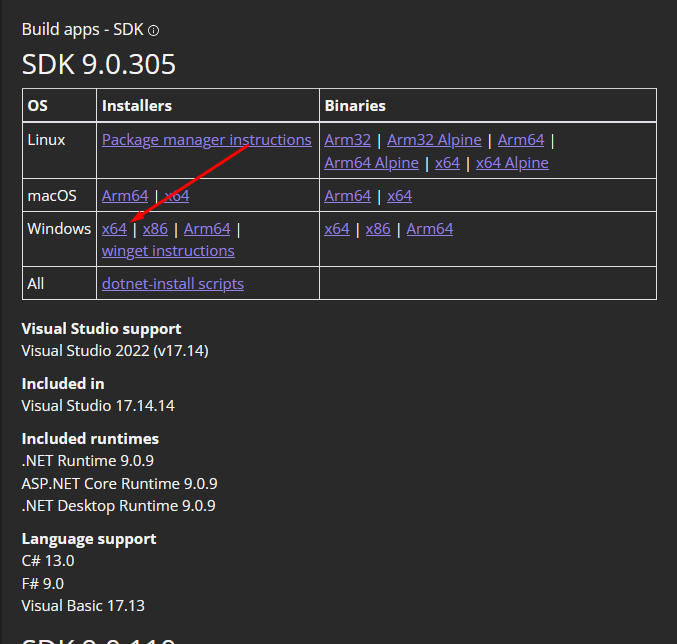Download the macOS x64 binaries
Image resolution: width=677 pixels, height=644 pixels.
click(399, 196)
